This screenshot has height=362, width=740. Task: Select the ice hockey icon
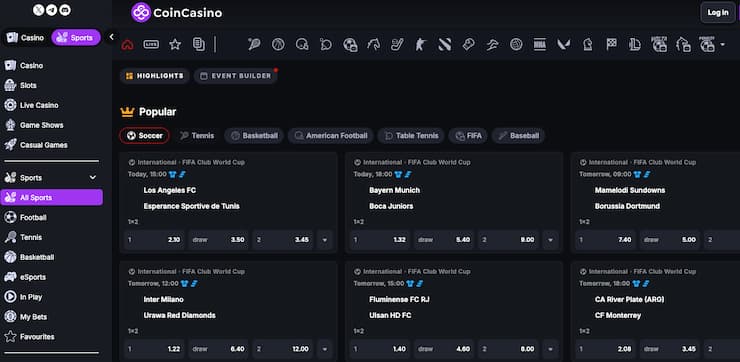[x=397, y=44]
